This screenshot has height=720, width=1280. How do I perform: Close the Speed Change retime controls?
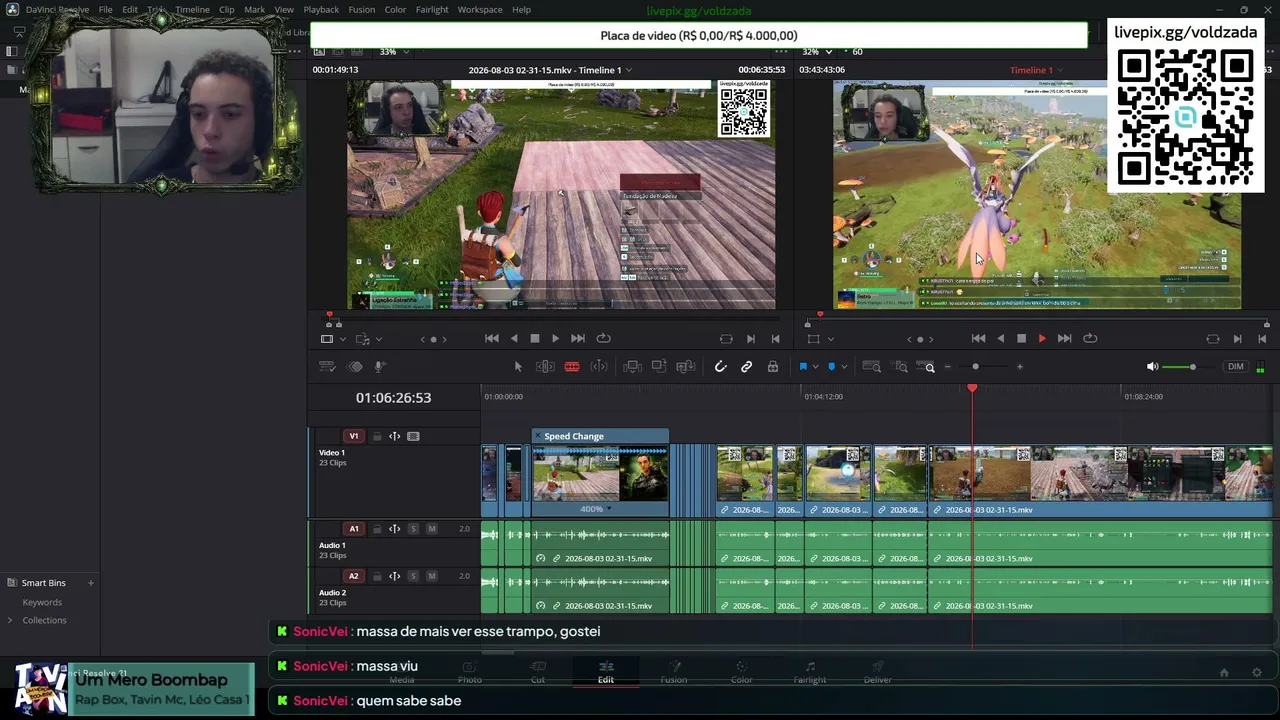pos(538,436)
